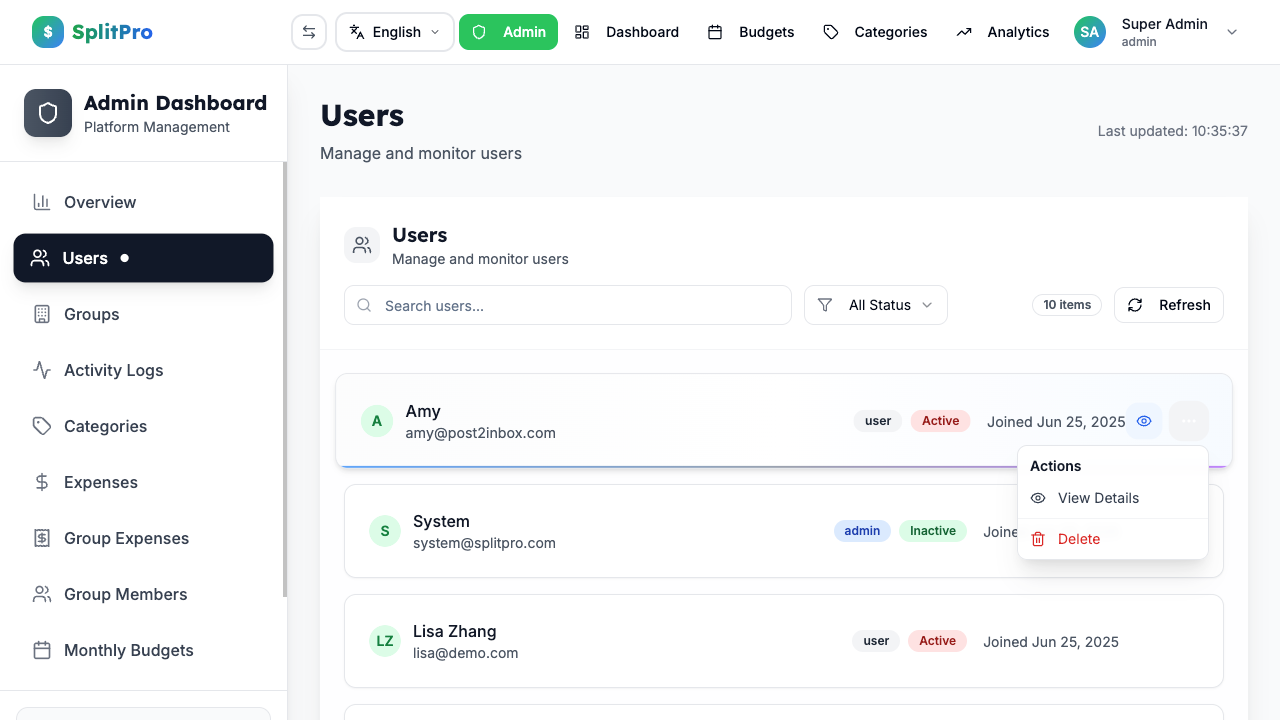Click the Groups building icon in sidebar

click(41, 314)
